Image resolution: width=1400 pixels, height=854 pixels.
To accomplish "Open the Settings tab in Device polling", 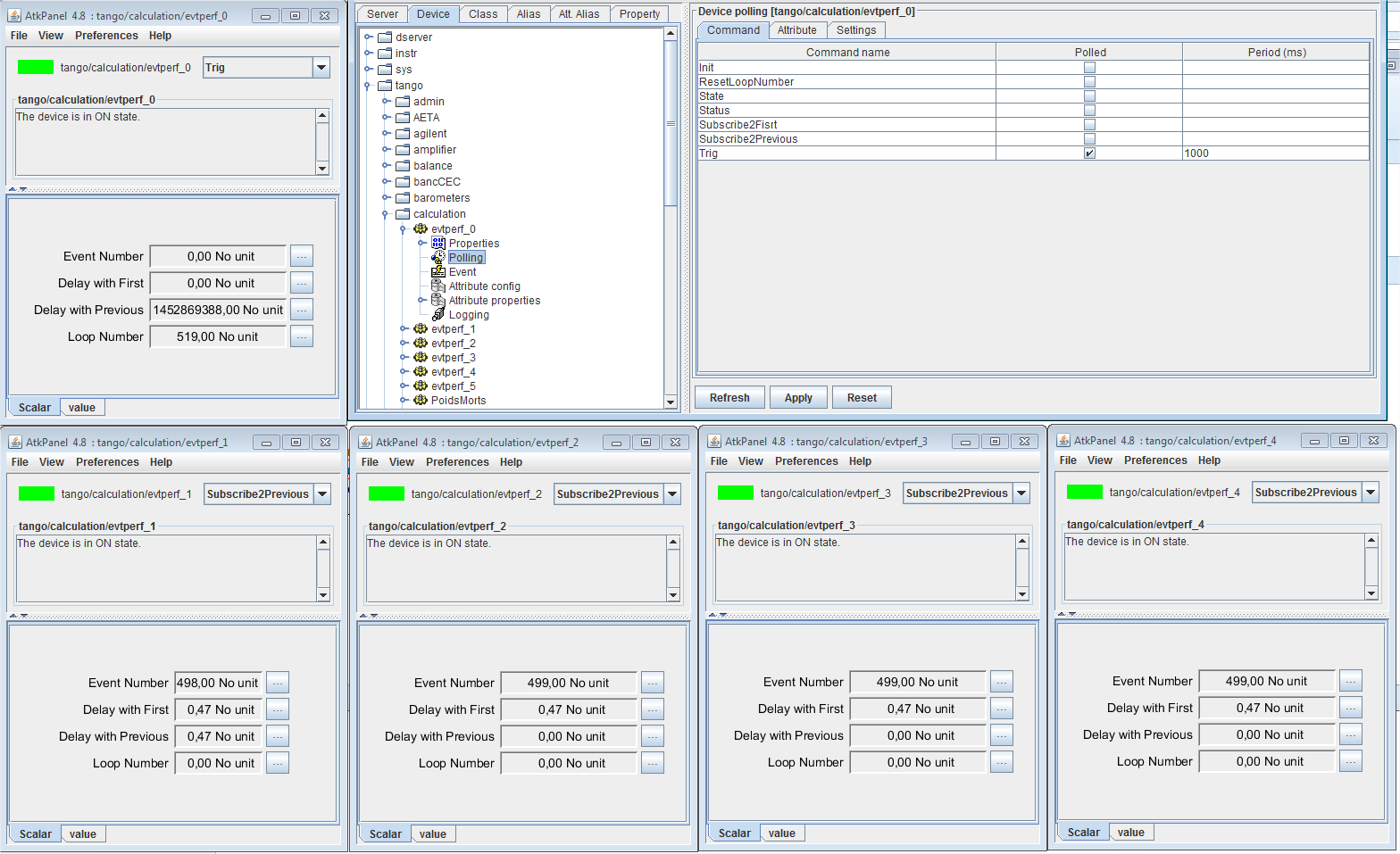I will coord(856,30).
